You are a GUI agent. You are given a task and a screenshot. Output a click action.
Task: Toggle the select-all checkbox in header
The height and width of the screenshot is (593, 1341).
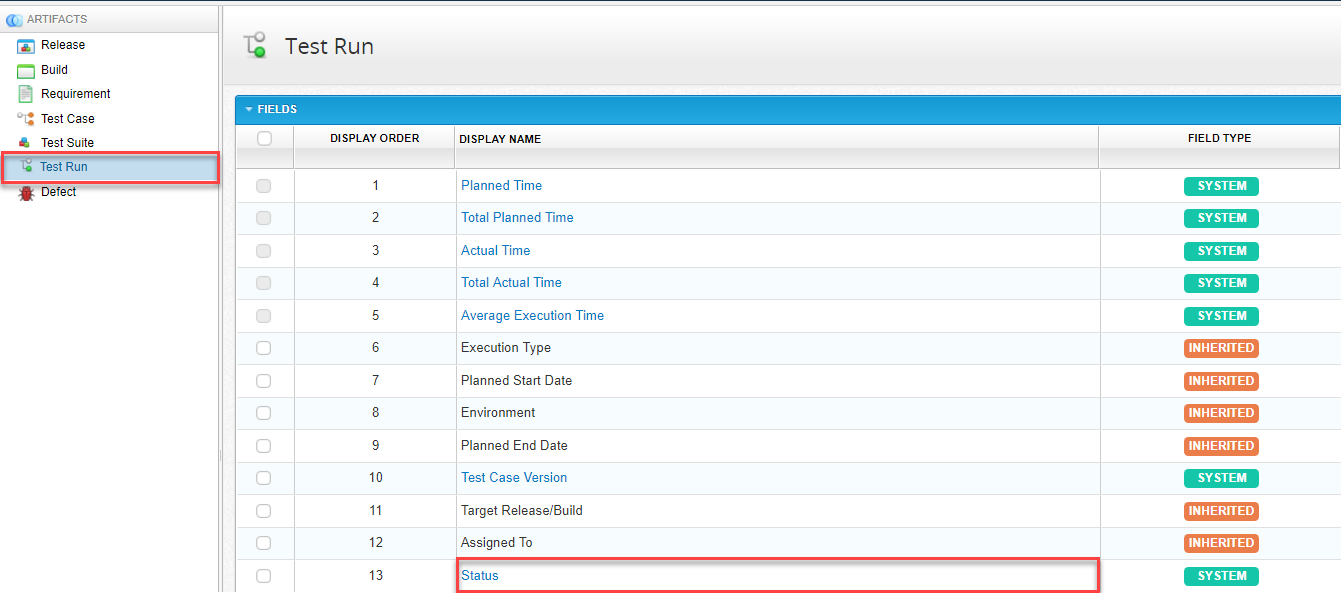pos(264,139)
